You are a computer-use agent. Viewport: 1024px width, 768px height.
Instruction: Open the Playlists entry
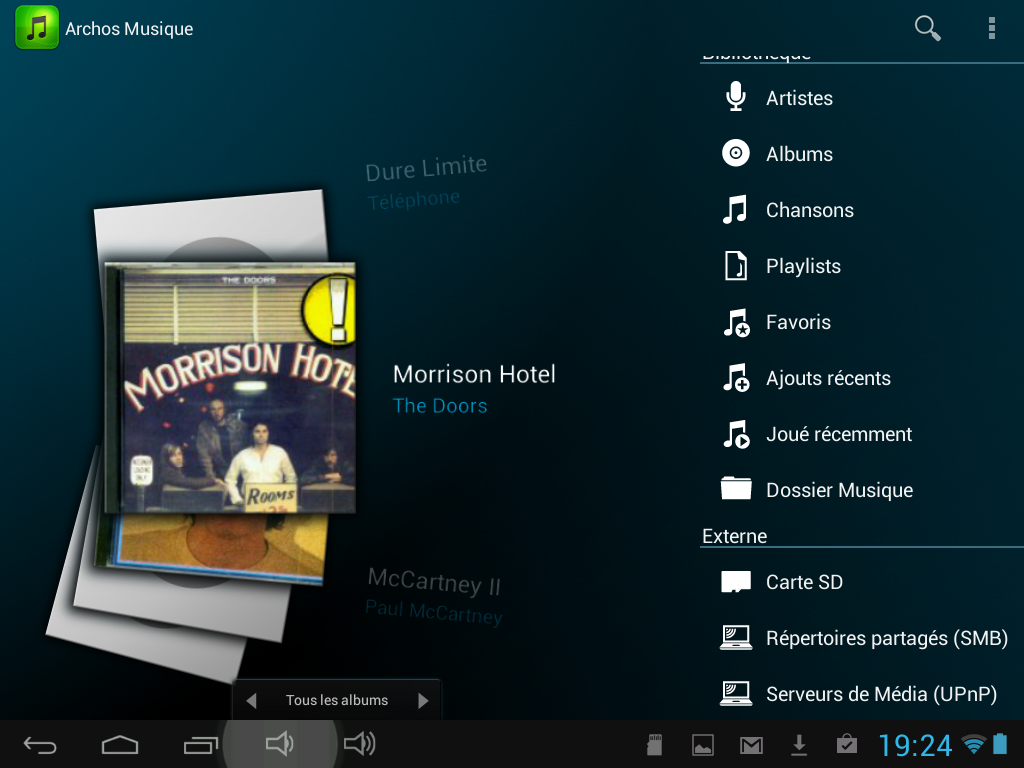pyautogui.click(x=803, y=266)
